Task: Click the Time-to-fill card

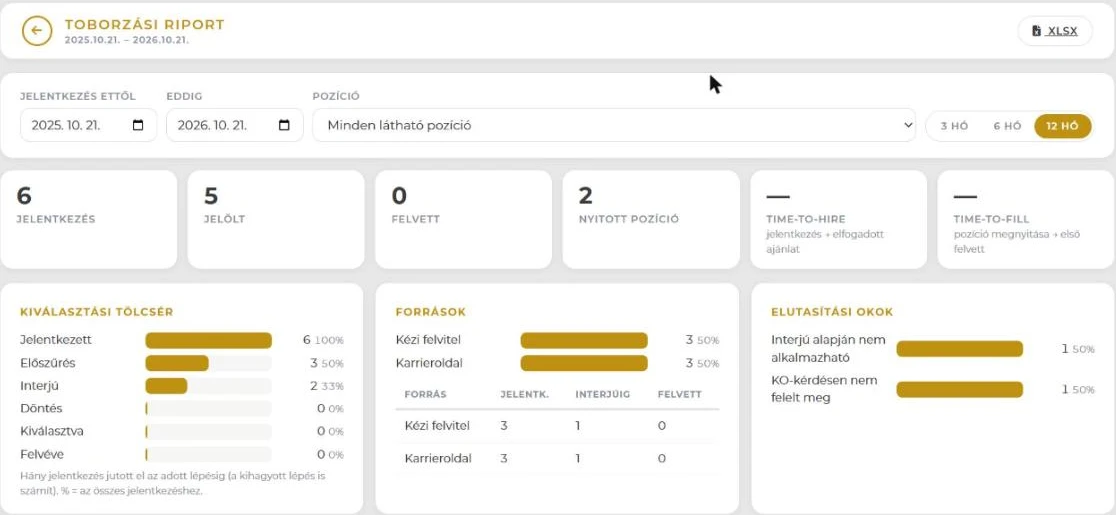Action: click(x=1026, y=219)
